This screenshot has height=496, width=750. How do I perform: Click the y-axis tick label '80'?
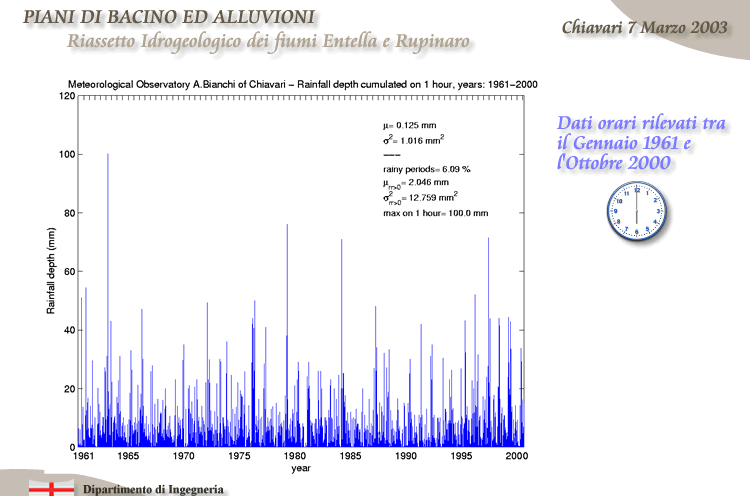[70, 213]
